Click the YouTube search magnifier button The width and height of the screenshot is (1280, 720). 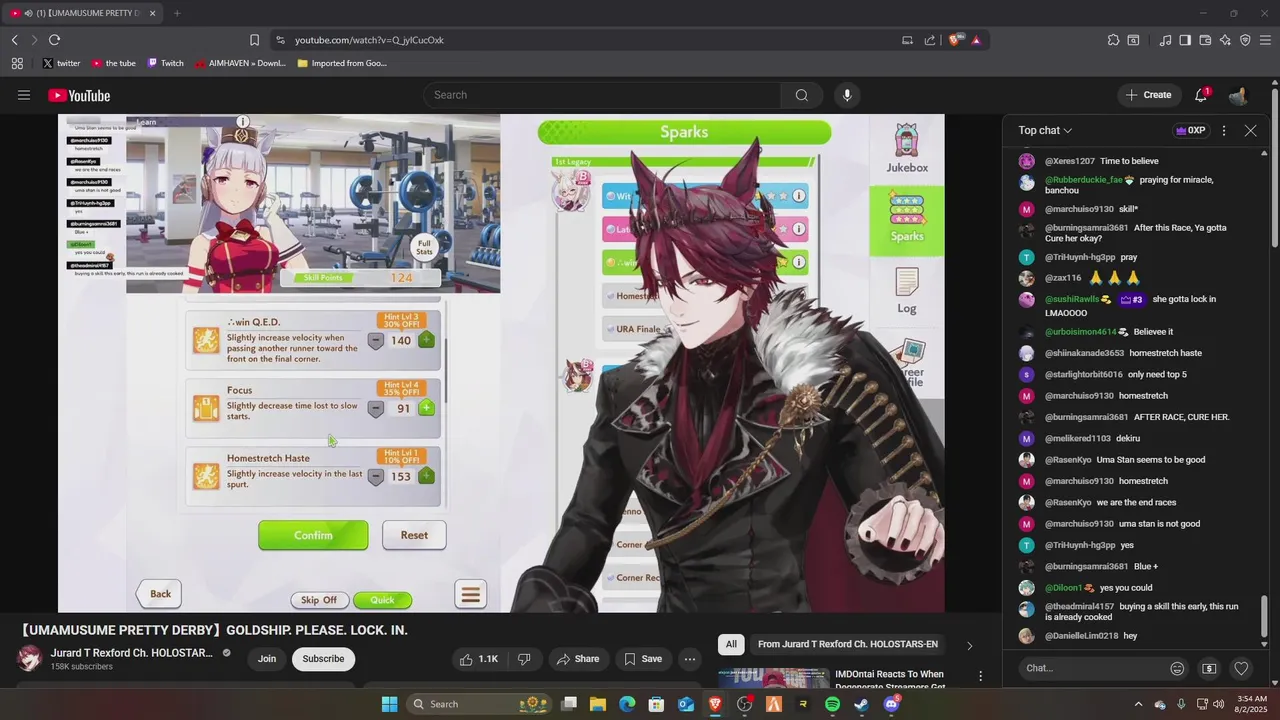801,95
